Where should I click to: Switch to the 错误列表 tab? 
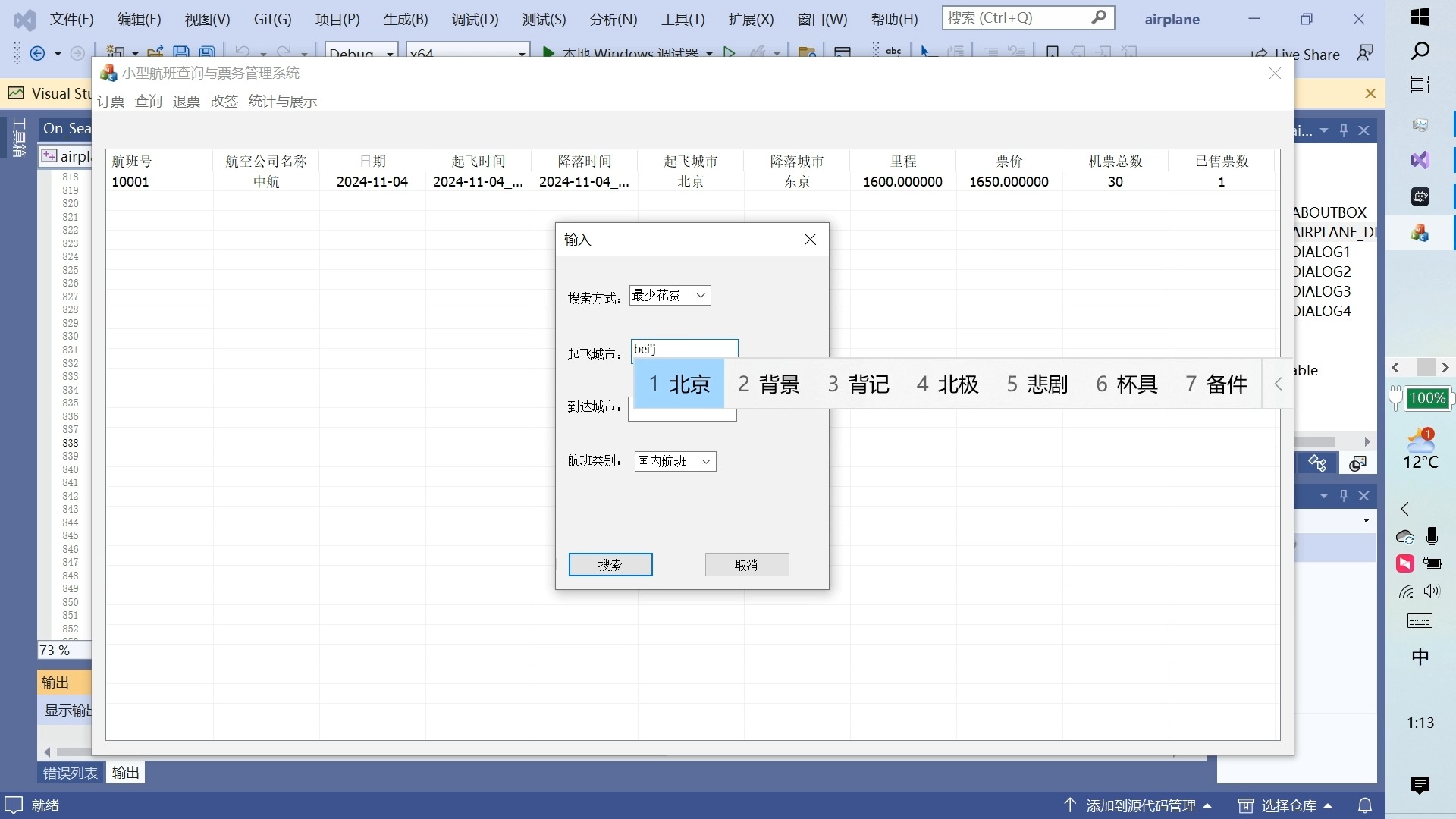click(x=69, y=772)
